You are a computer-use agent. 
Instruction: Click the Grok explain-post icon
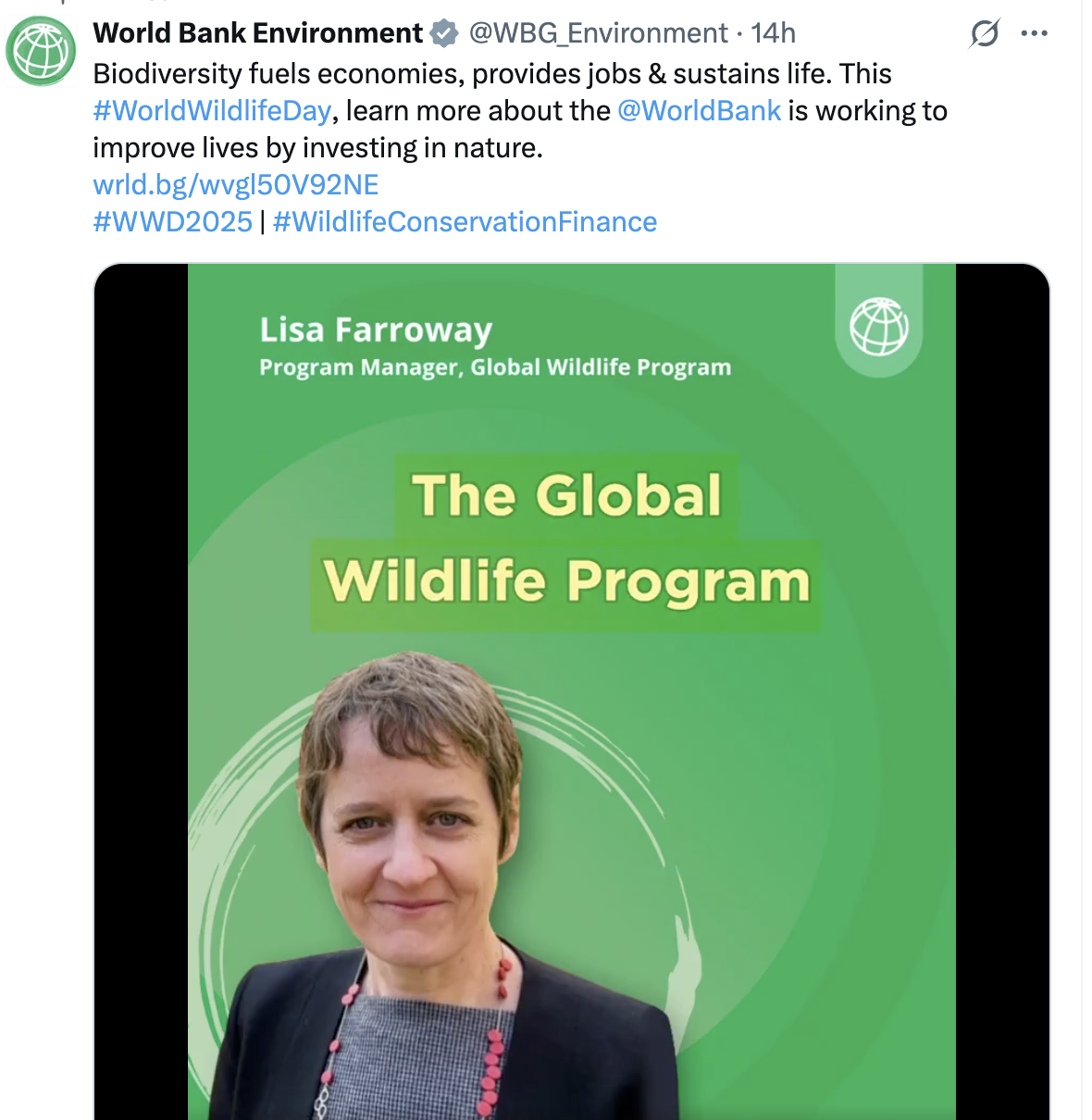pyautogui.click(x=984, y=34)
